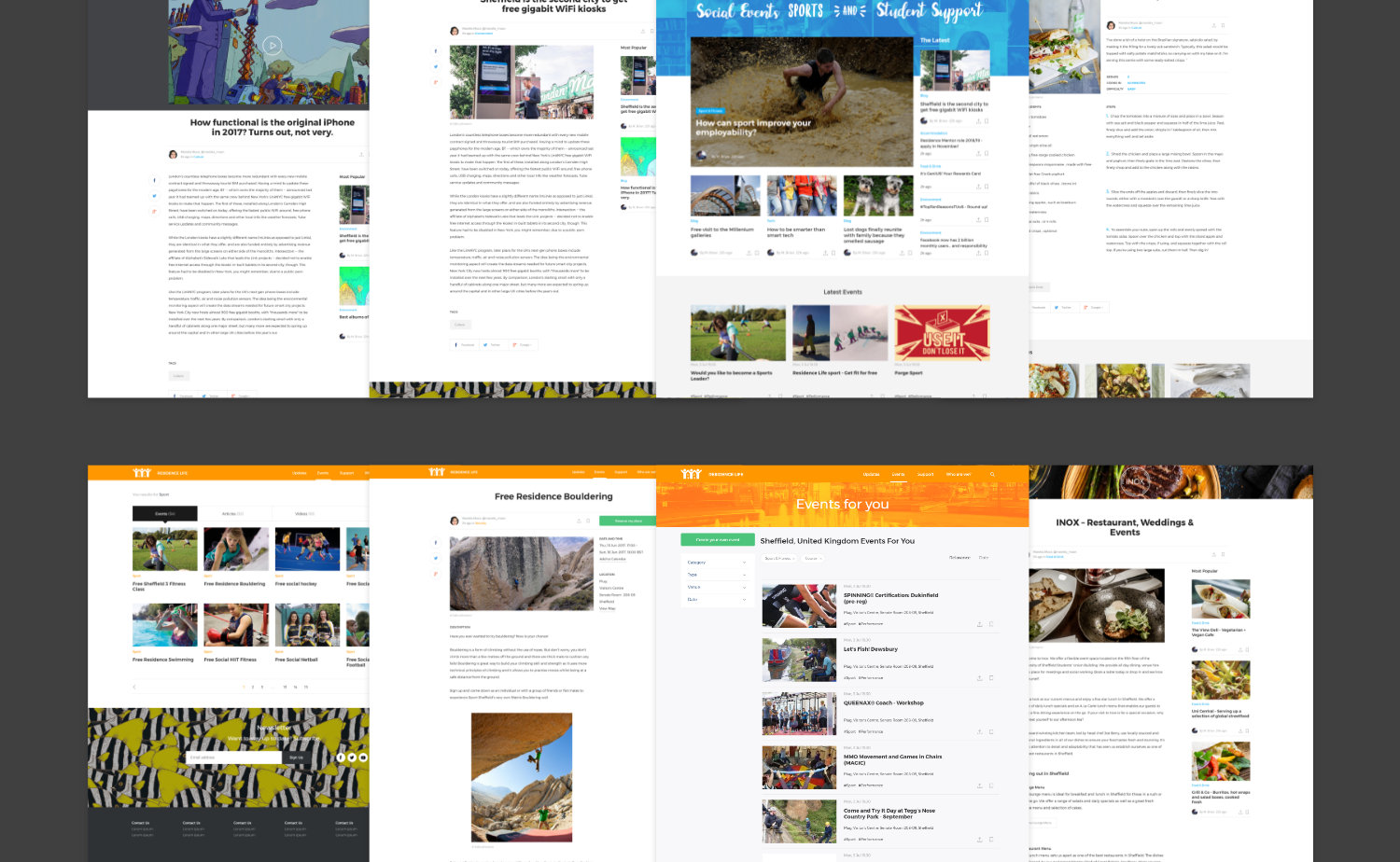The width and height of the screenshot is (1400, 862).
Task: Open Lost dogs finally reunite article thumbnail
Action: pos(878,196)
